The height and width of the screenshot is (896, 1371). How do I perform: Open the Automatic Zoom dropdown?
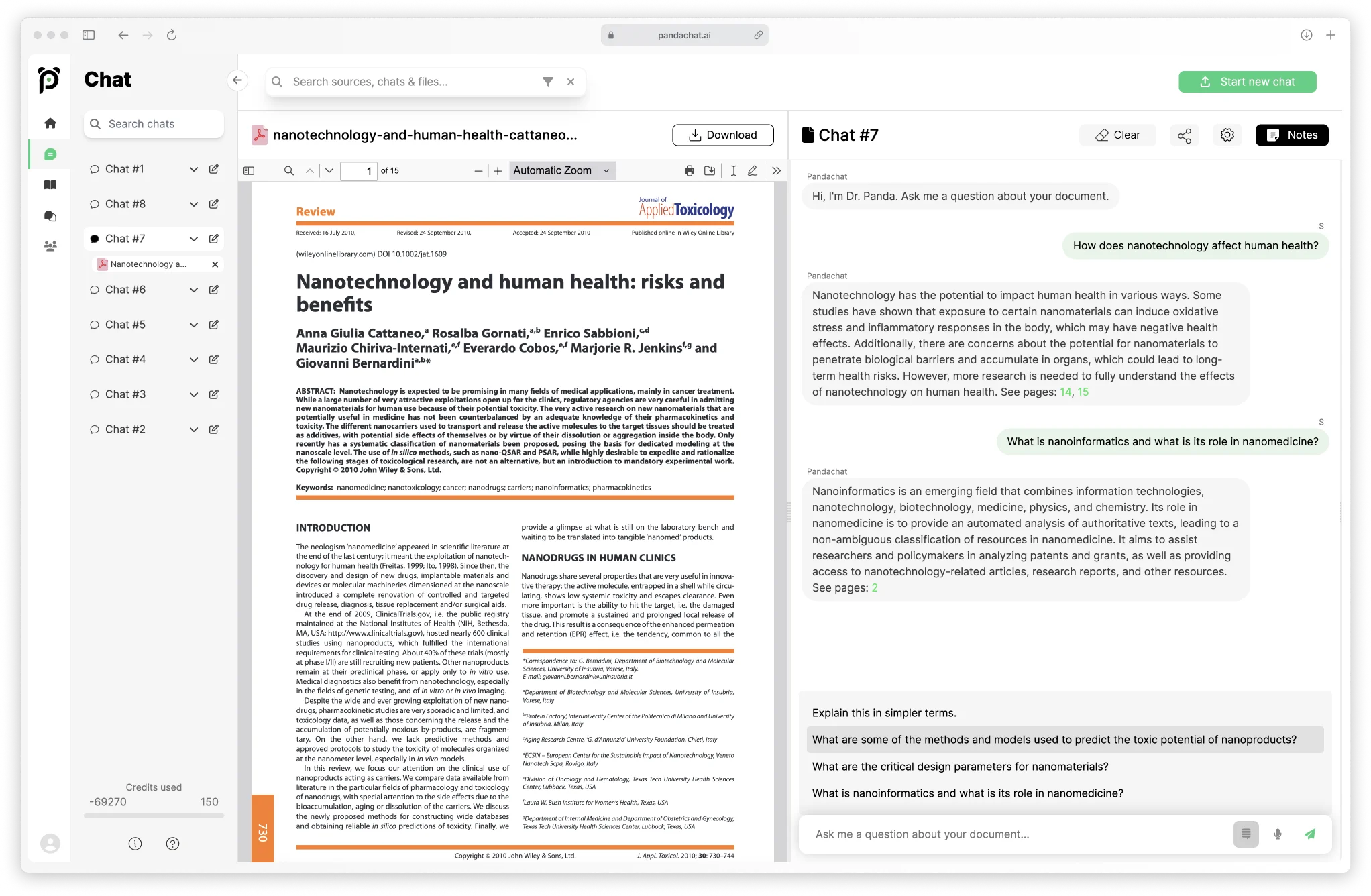click(x=562, y=171)
